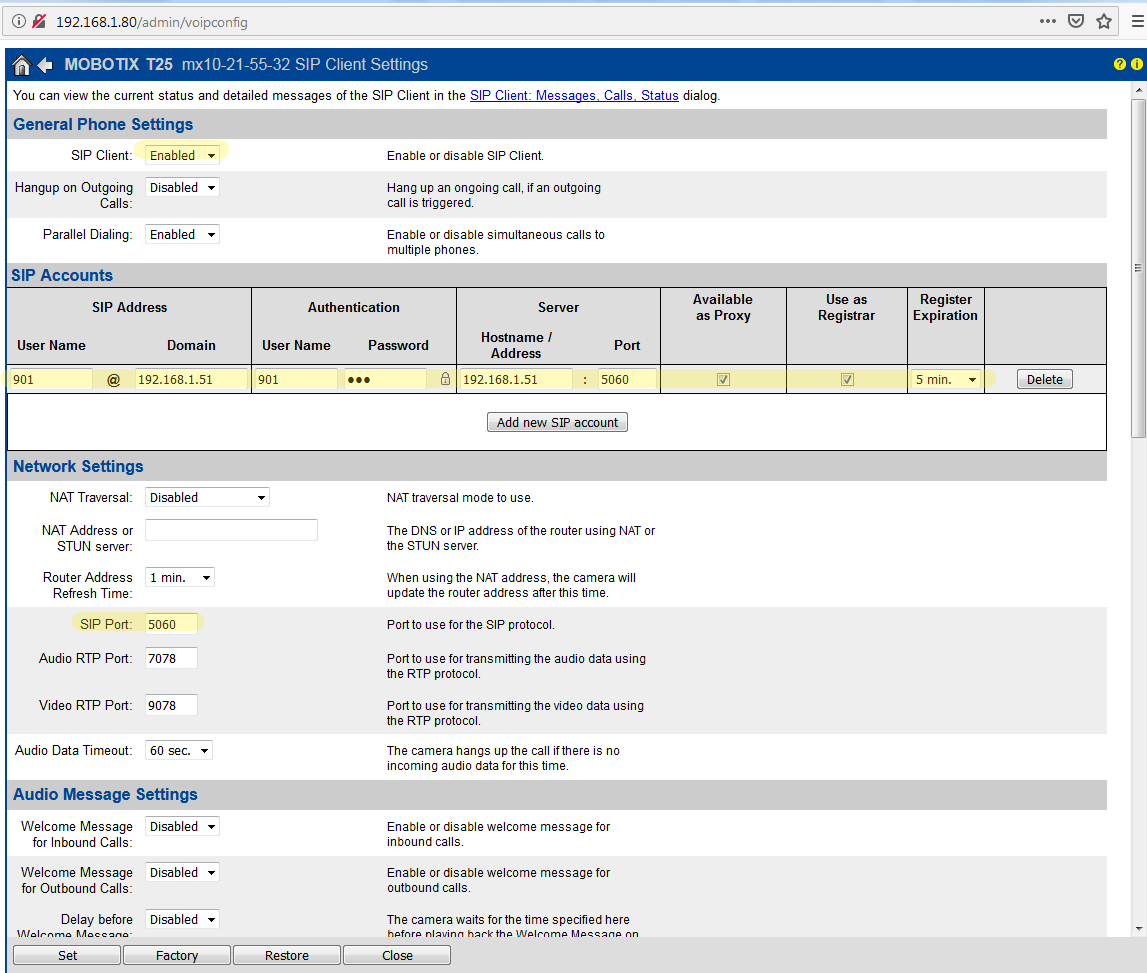1147x973 pixels.
Task: Open SIP Client: Messages, Calls, Status link
Action: [574, 96]
